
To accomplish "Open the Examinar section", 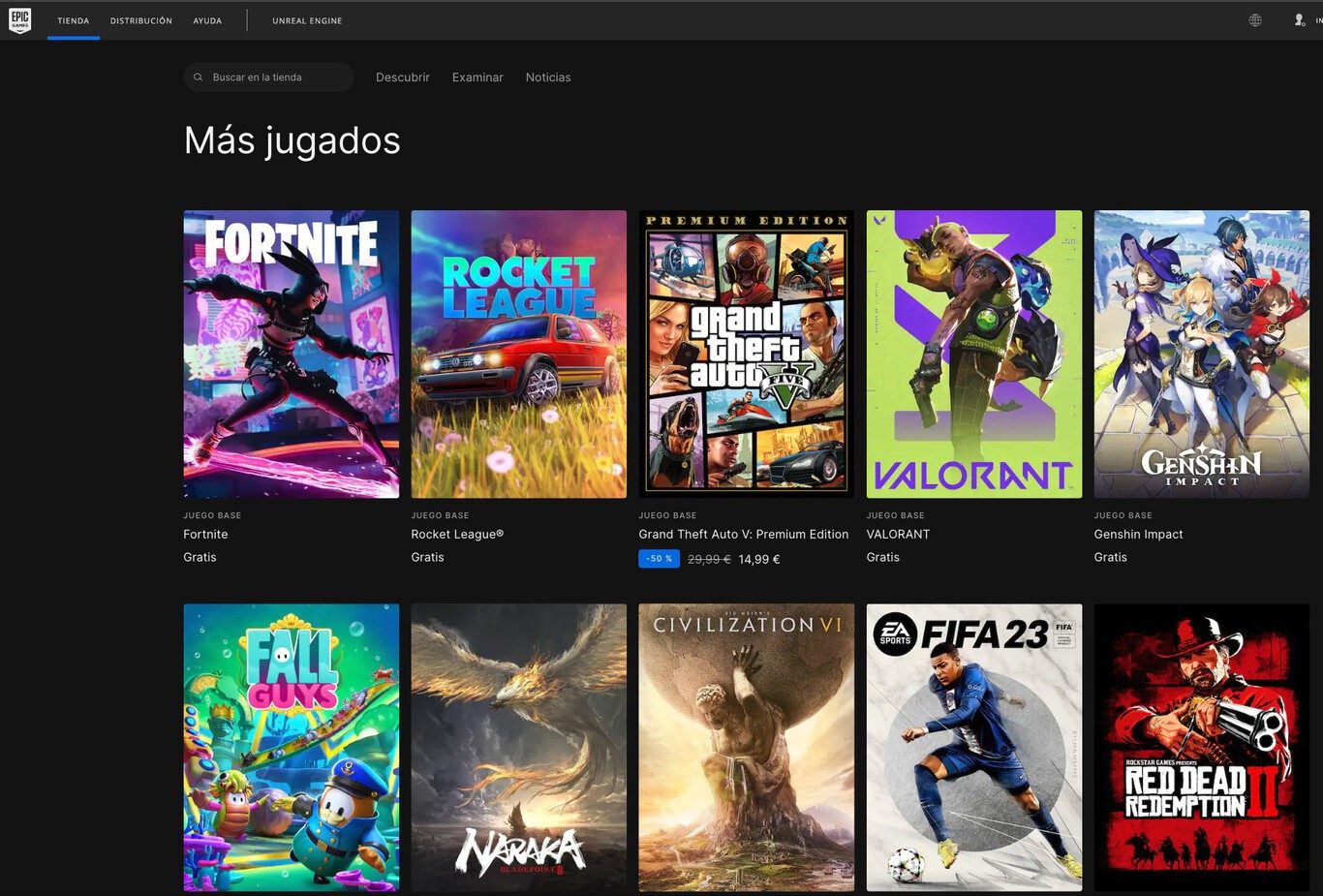I will point(477,77).
